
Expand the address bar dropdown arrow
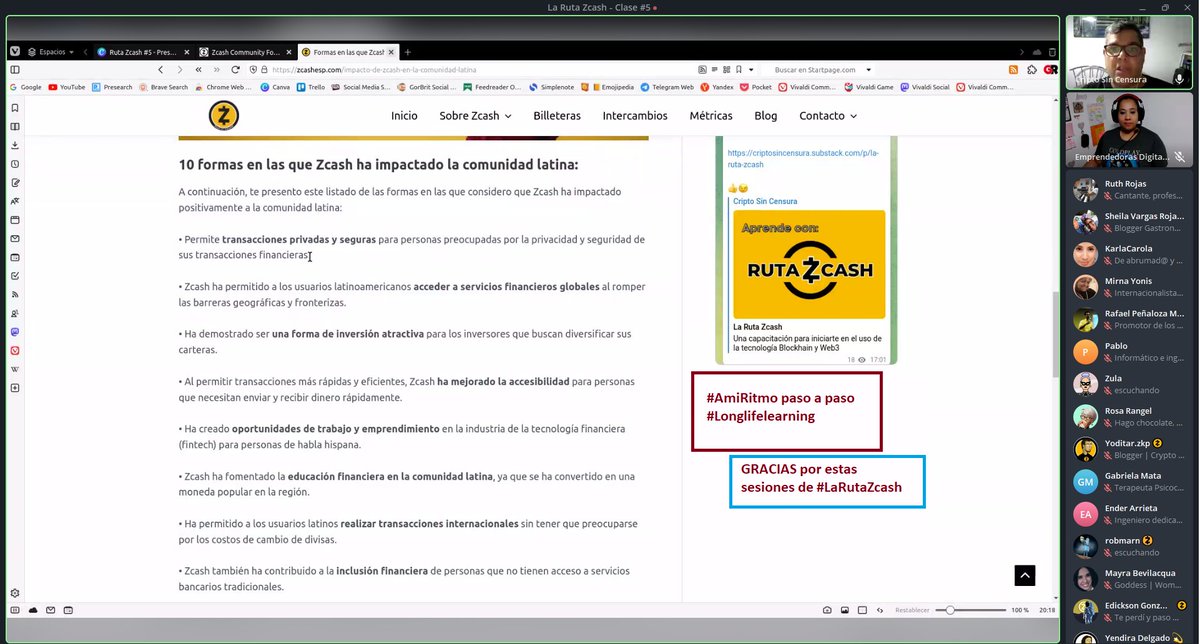[752, 70]
